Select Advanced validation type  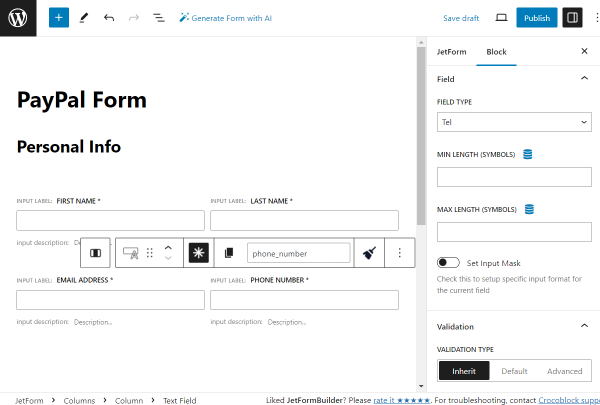tap(564, 371)
